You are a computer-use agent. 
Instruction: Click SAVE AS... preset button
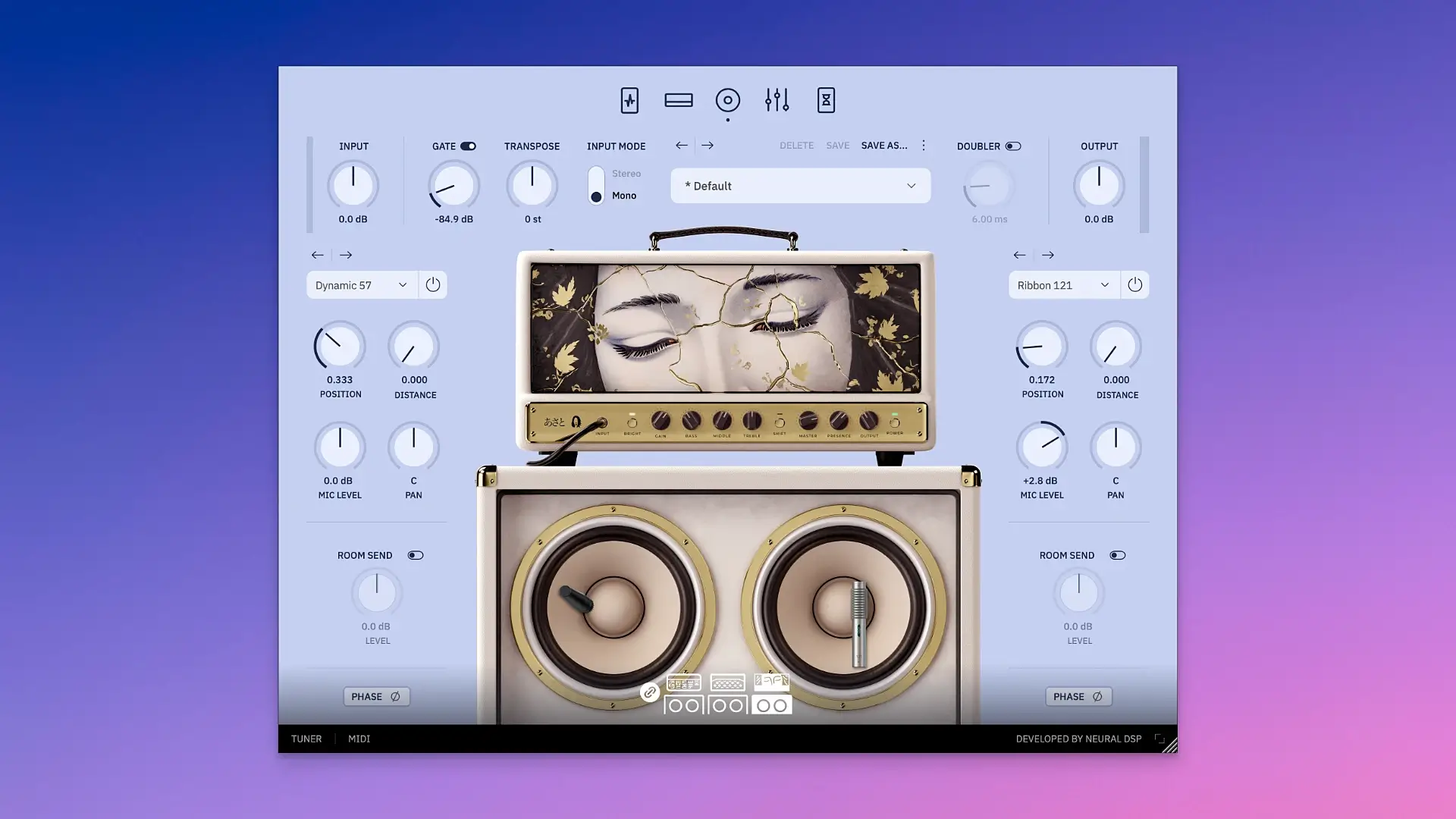pyautogui.click(x=884, y=146)
